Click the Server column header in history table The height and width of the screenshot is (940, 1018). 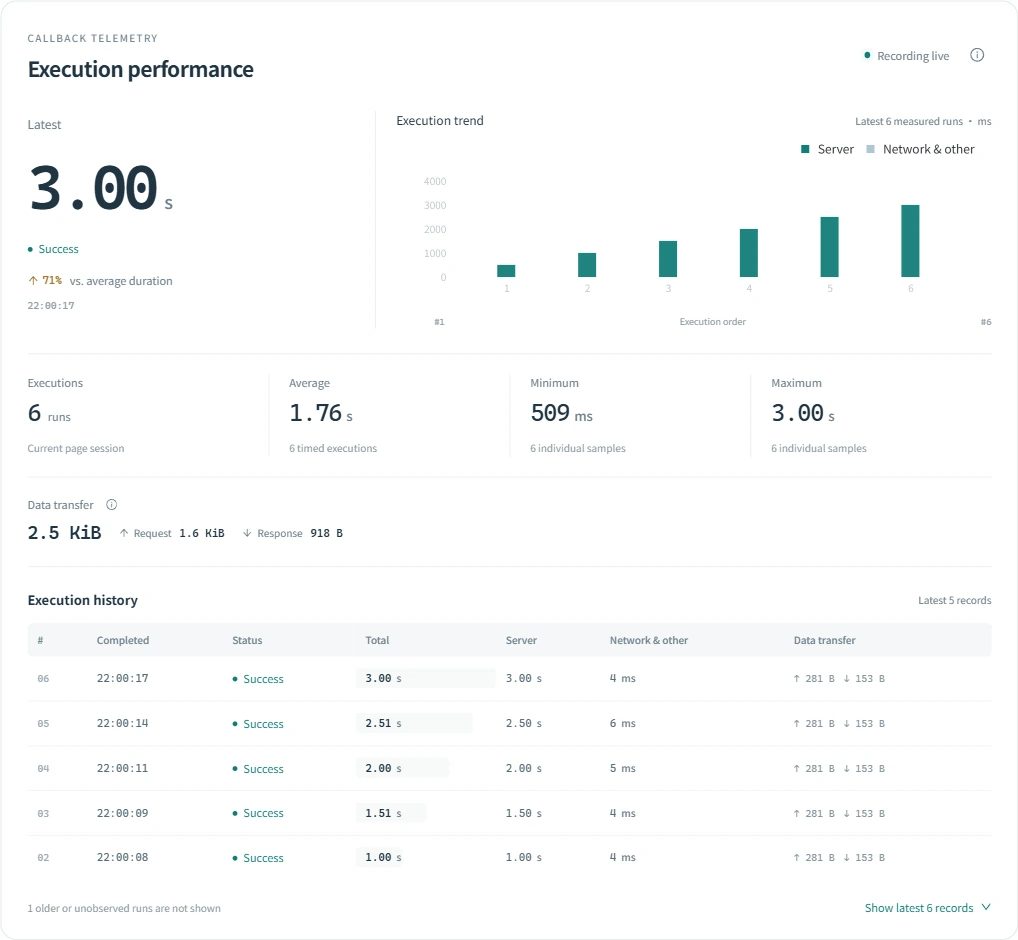click(521, 640)
